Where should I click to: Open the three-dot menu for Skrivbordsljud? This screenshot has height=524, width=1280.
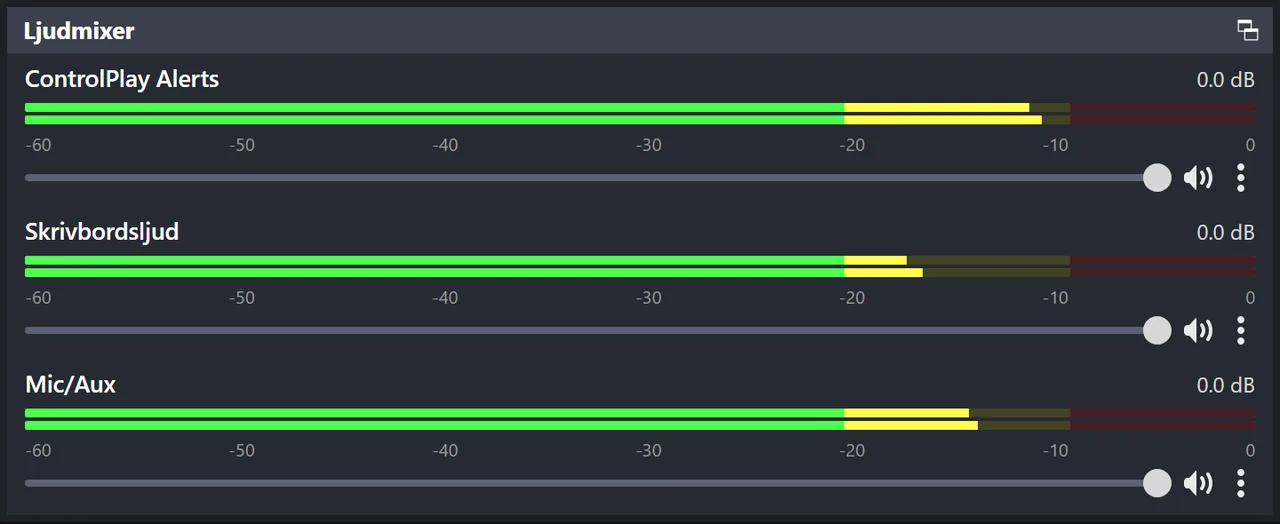(x=1241, y=330)
